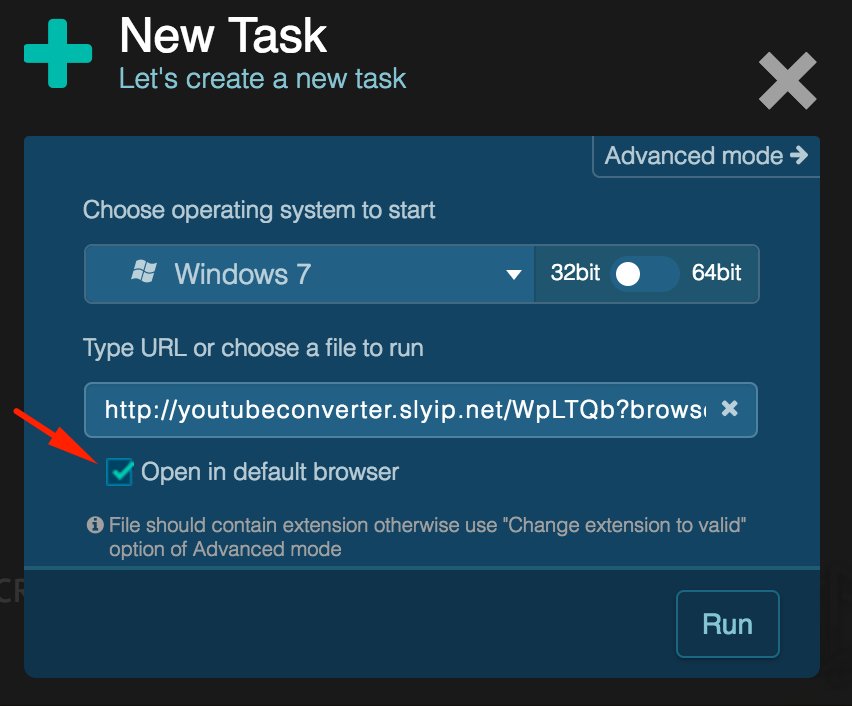Open the Windows 7 operating system dropdown
The width and height of the screenshot is (852, 706).
click(x=309, y=274)
